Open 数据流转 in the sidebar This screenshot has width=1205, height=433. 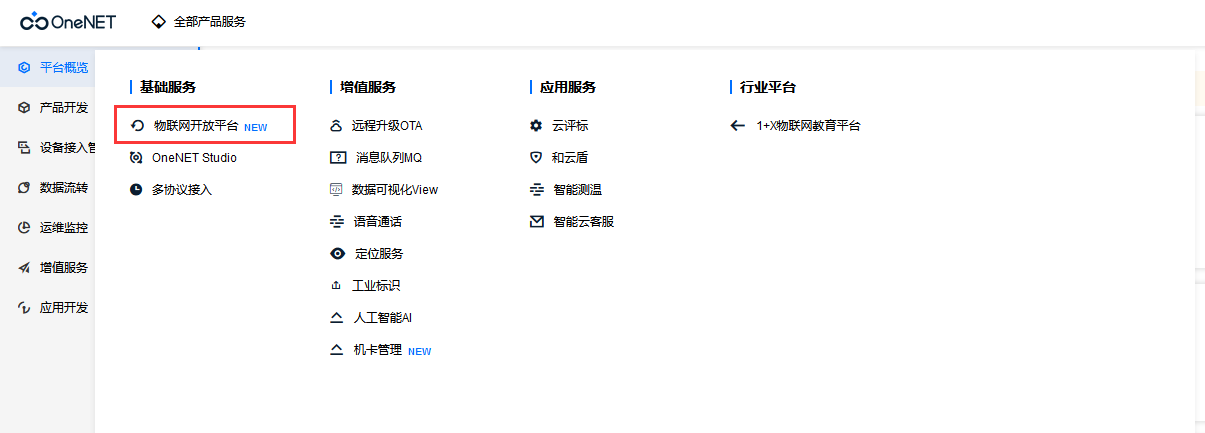point(64,188)
